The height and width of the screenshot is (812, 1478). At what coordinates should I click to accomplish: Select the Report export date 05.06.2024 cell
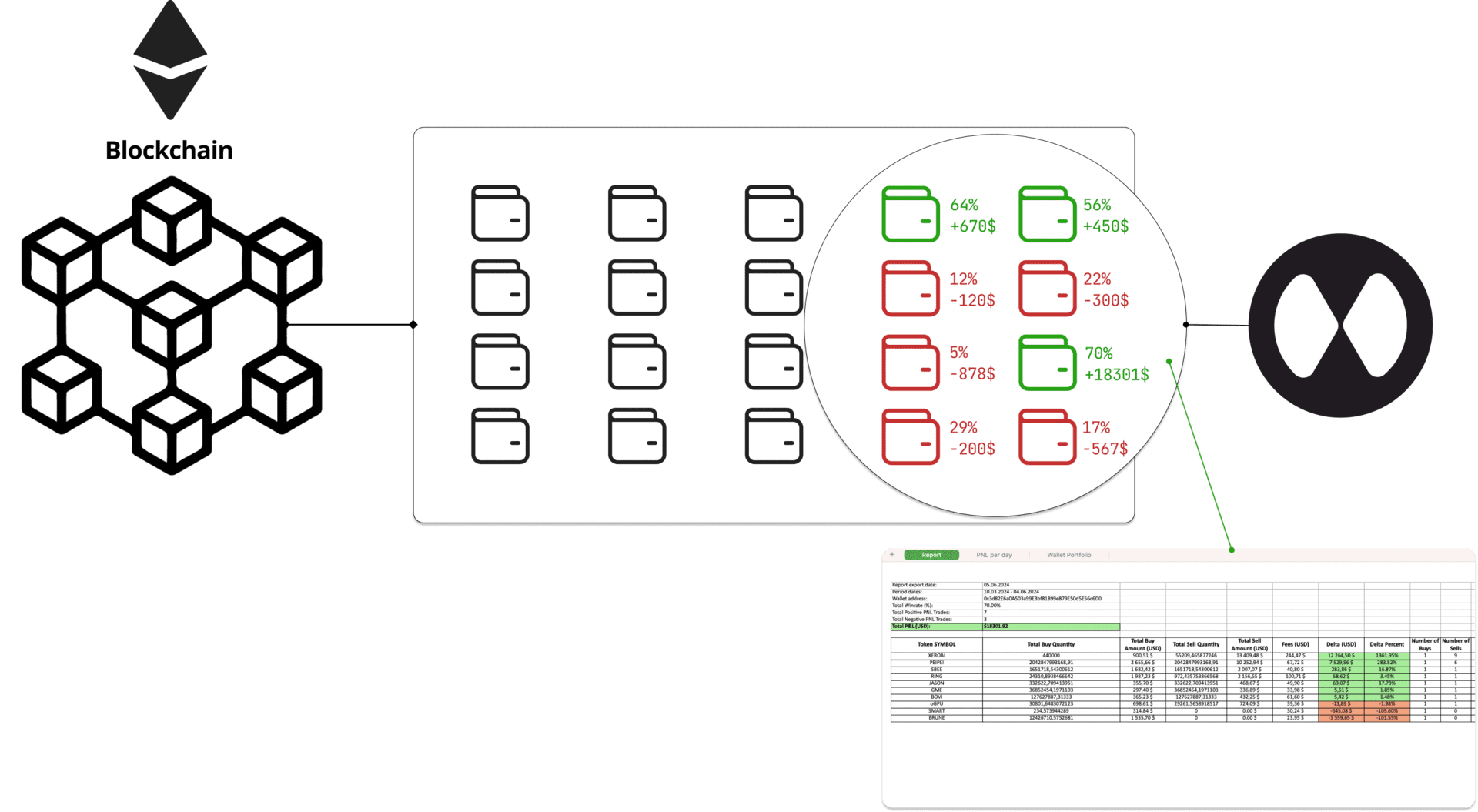pyautogui.click(x=1051, y=585)
